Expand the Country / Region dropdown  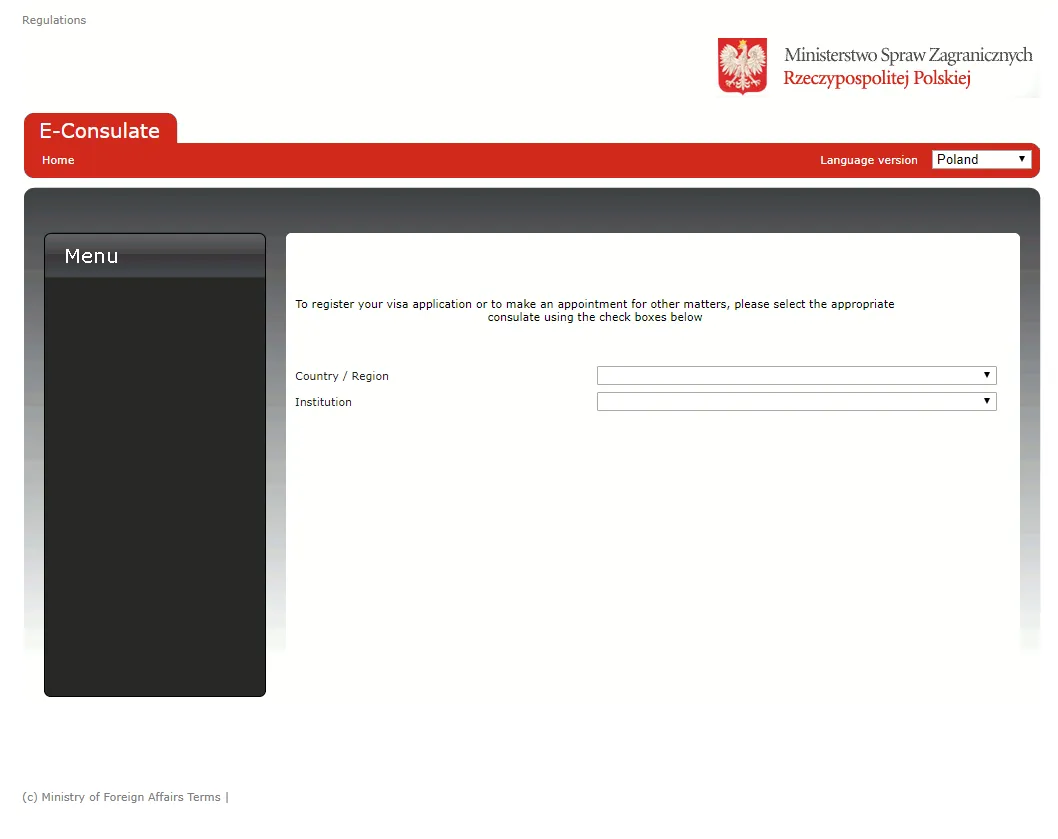click(796, 375)
